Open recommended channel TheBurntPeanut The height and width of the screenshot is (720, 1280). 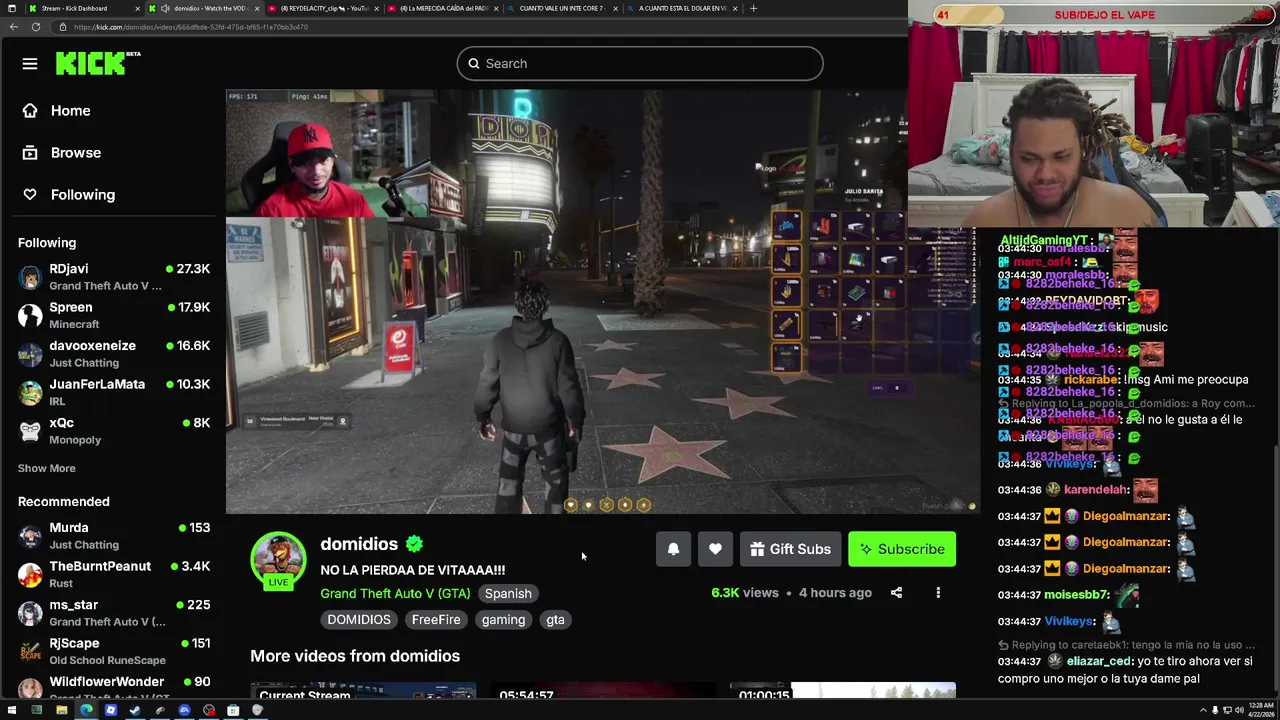[113, 574]
